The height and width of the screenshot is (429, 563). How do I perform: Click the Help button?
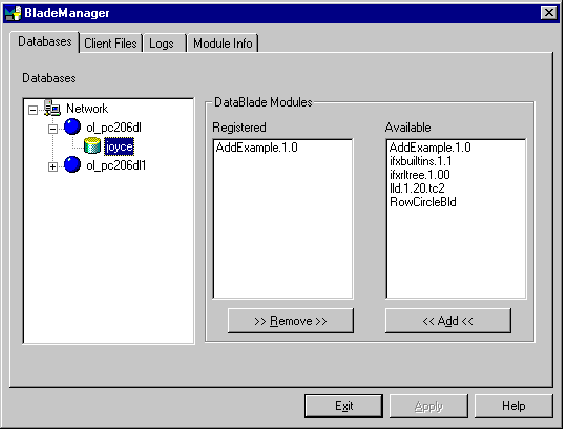pos(513,406)
